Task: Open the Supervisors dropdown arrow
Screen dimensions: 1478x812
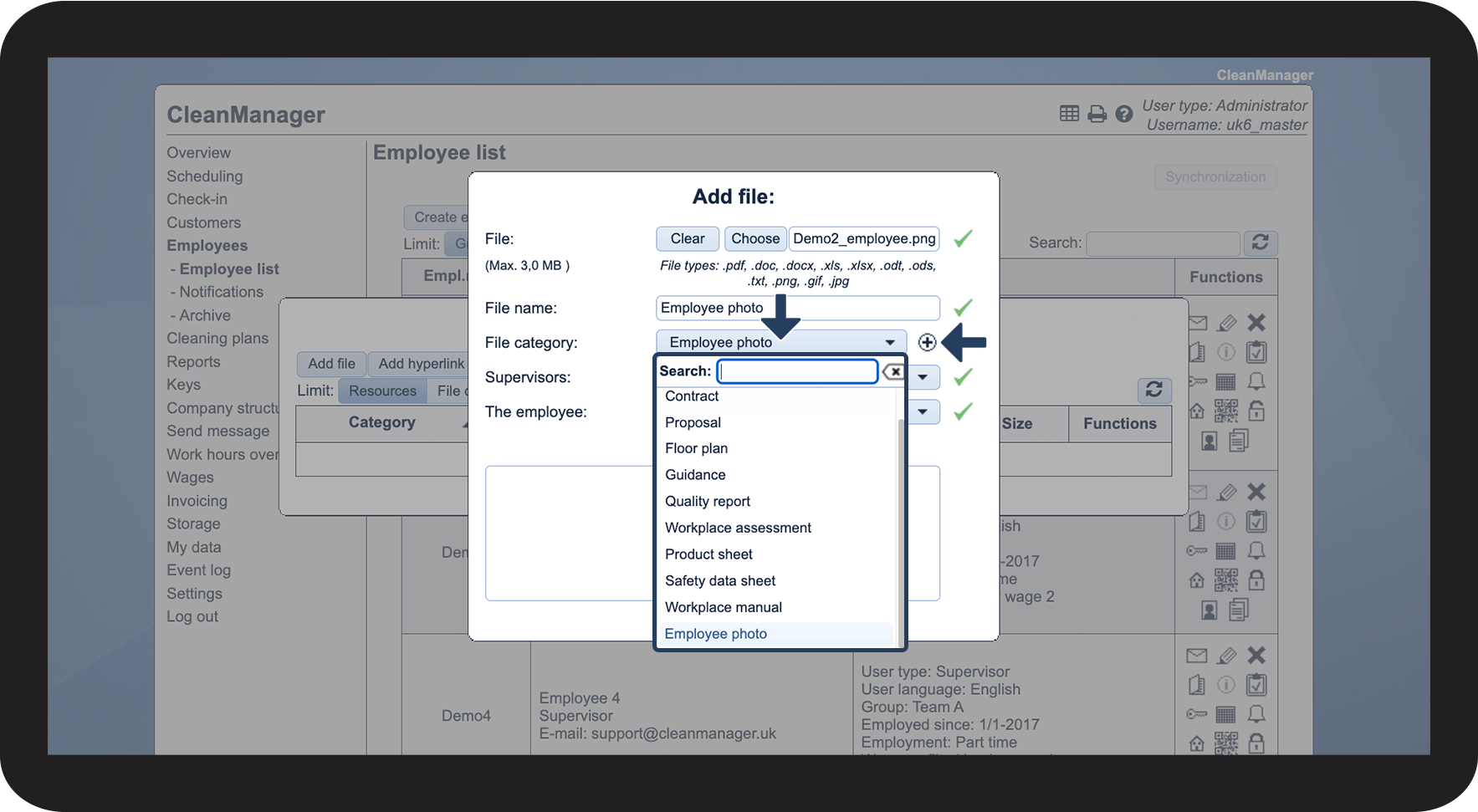Action: tap(923, 377)
